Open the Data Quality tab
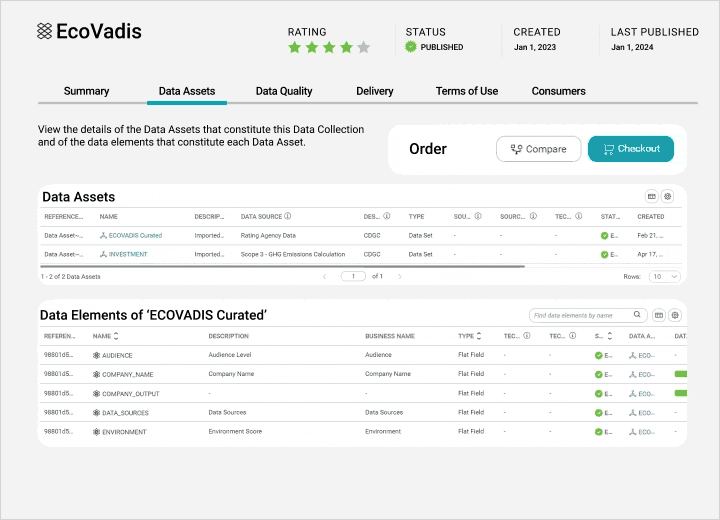This screenshot has height=520, width=720. [x=284, y=91]
